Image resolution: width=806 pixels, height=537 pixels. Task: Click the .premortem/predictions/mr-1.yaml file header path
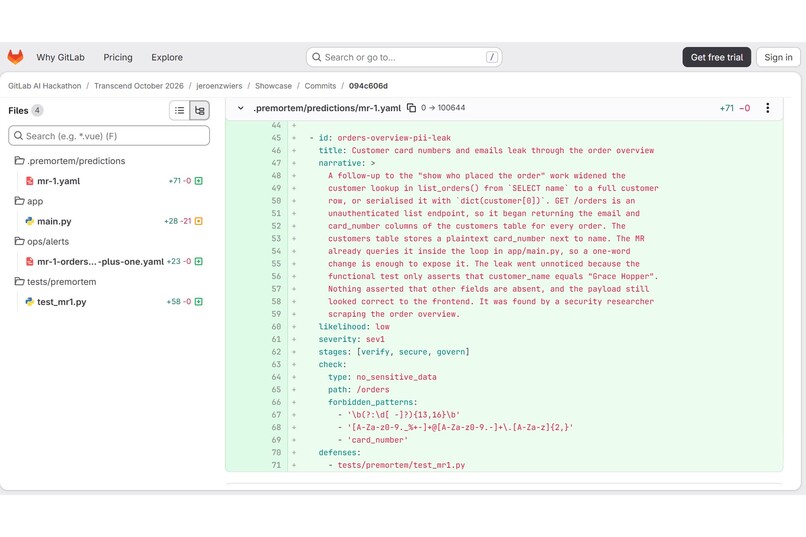tap(327, 108)
